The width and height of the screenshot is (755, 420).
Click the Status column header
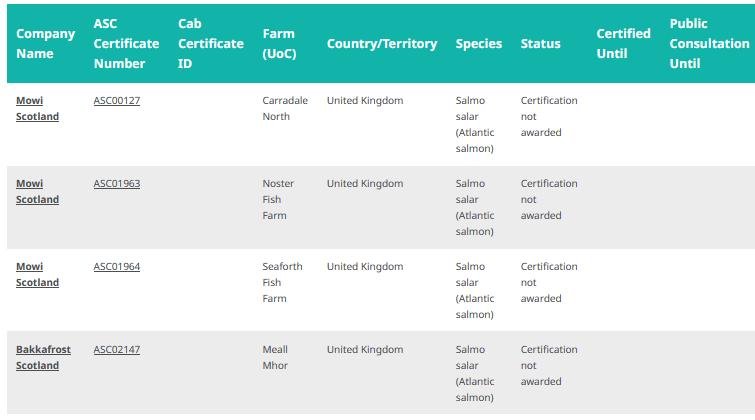(540, 44)
